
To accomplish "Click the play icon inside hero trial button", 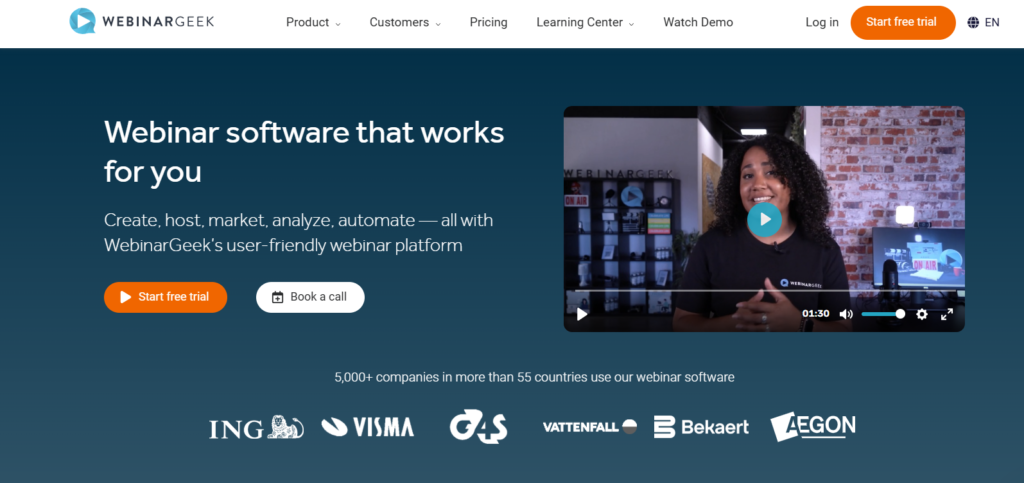I will (x=126, y=298).
